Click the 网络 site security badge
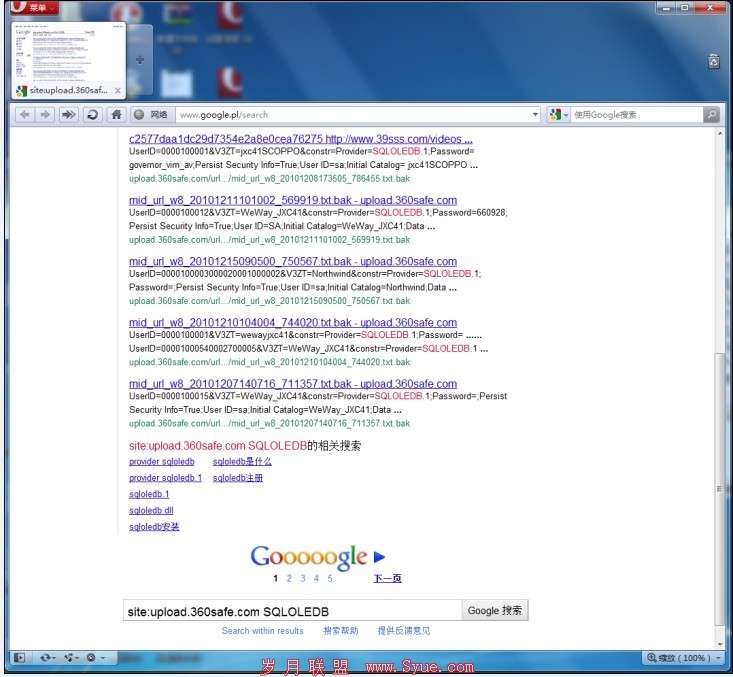 151,115
